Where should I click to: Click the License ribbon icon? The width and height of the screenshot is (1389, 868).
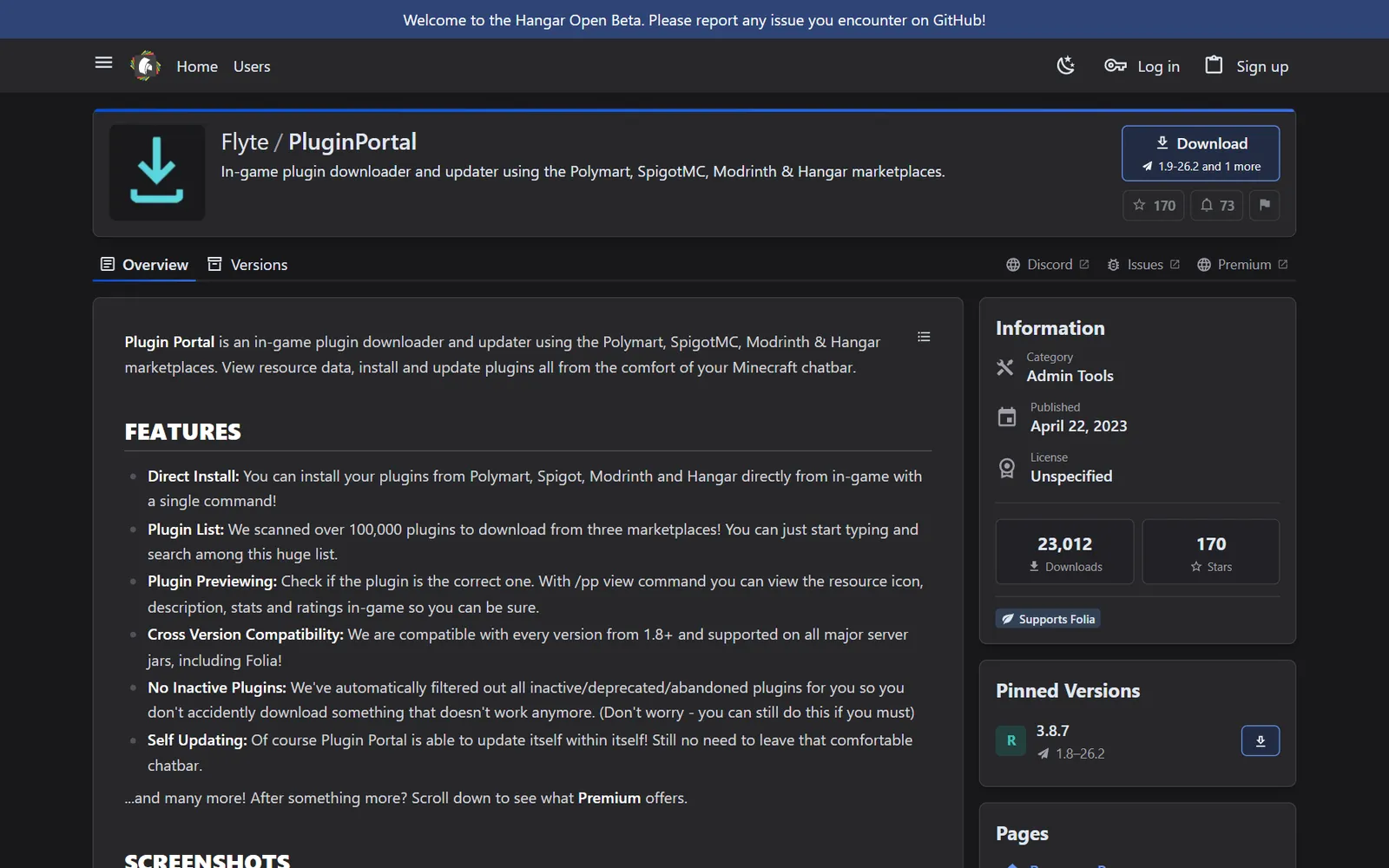1007,468
